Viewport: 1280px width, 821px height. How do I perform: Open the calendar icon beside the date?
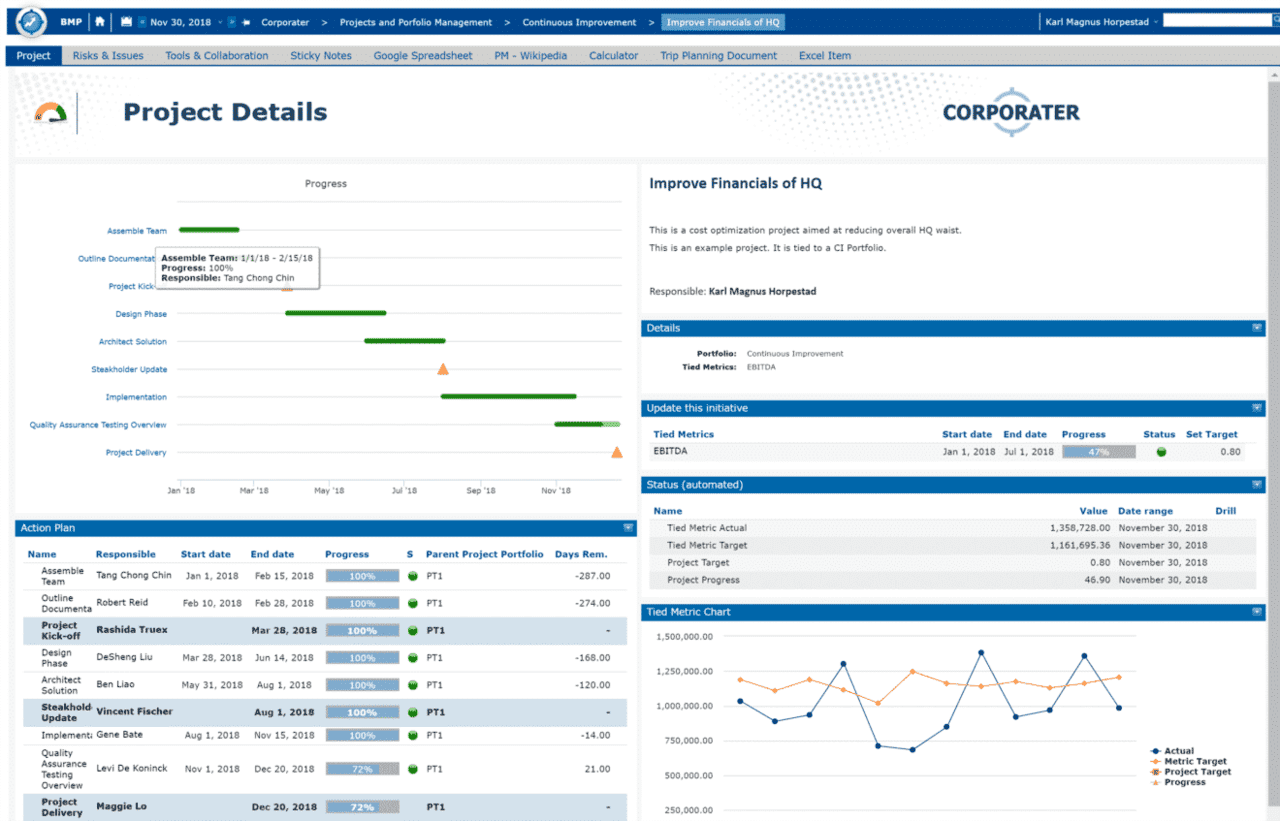[126, 22]
